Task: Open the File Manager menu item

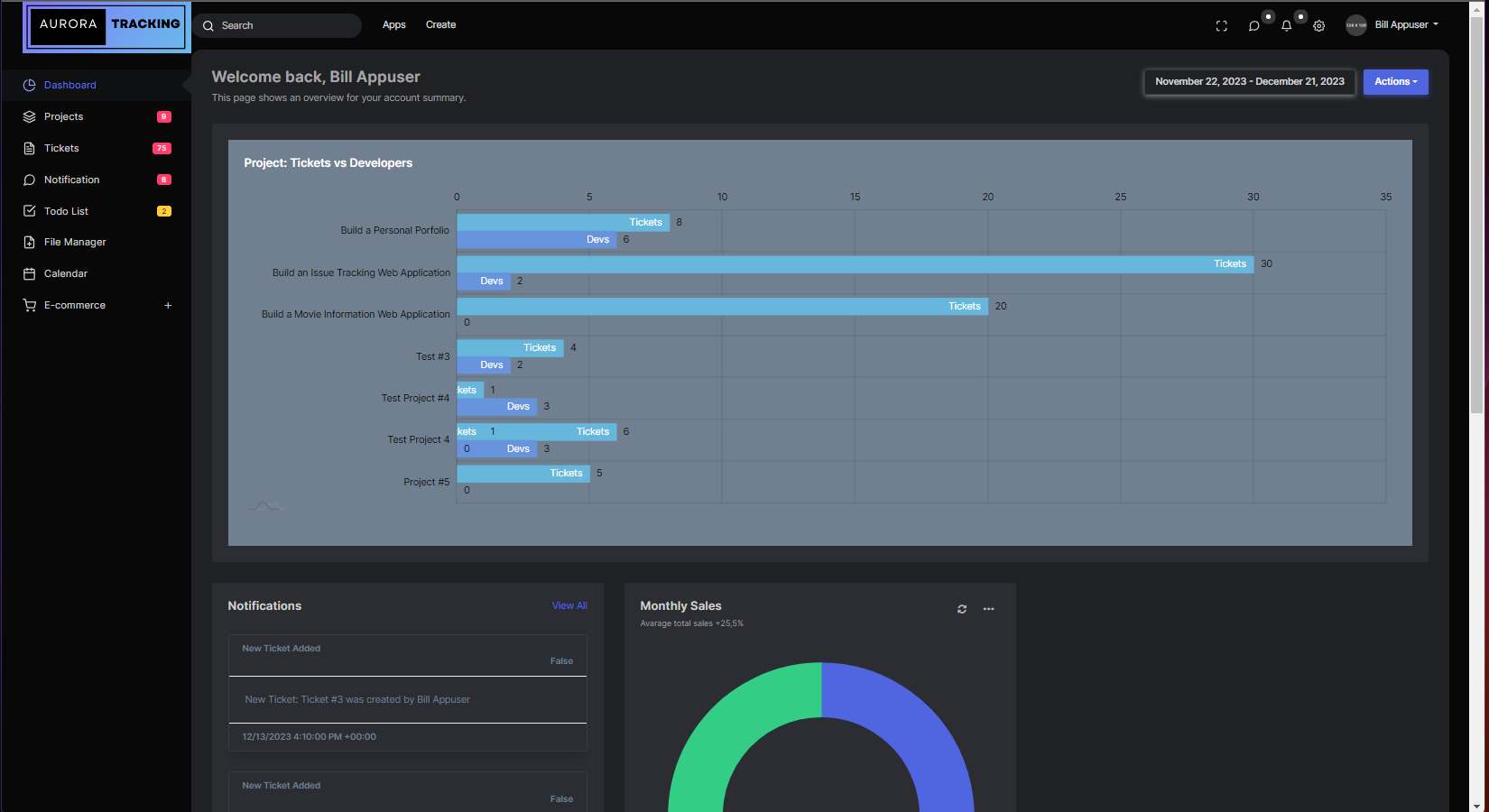Action: 75,242
